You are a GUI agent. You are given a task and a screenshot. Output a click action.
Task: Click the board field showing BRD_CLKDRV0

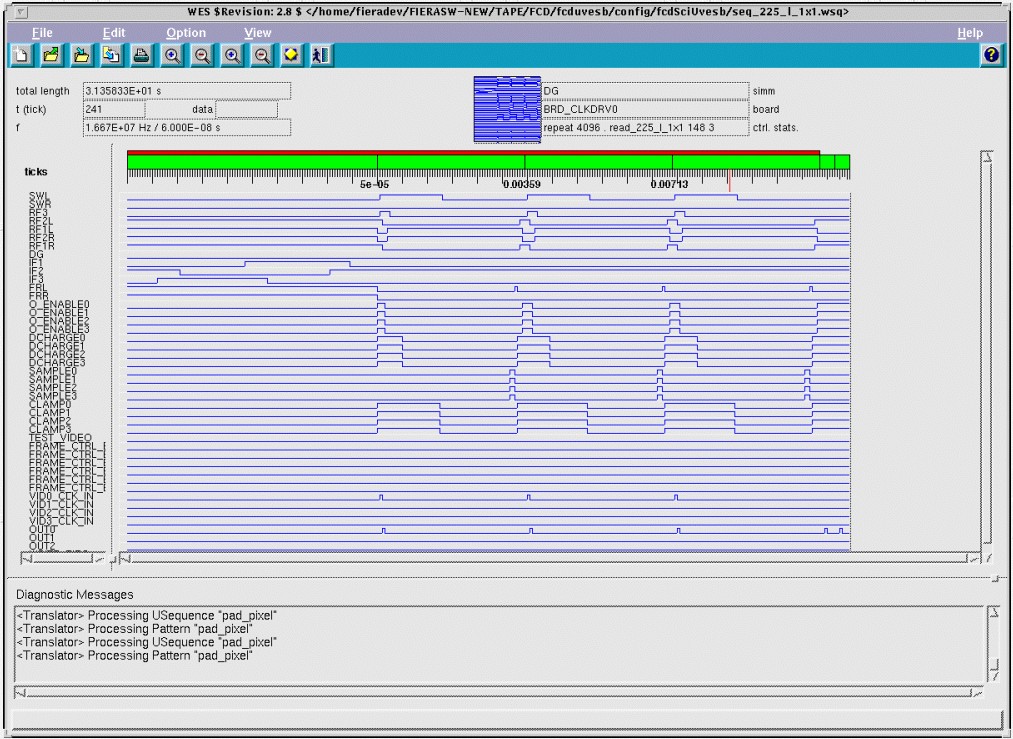pyautogui.click(x=644, y=109)
